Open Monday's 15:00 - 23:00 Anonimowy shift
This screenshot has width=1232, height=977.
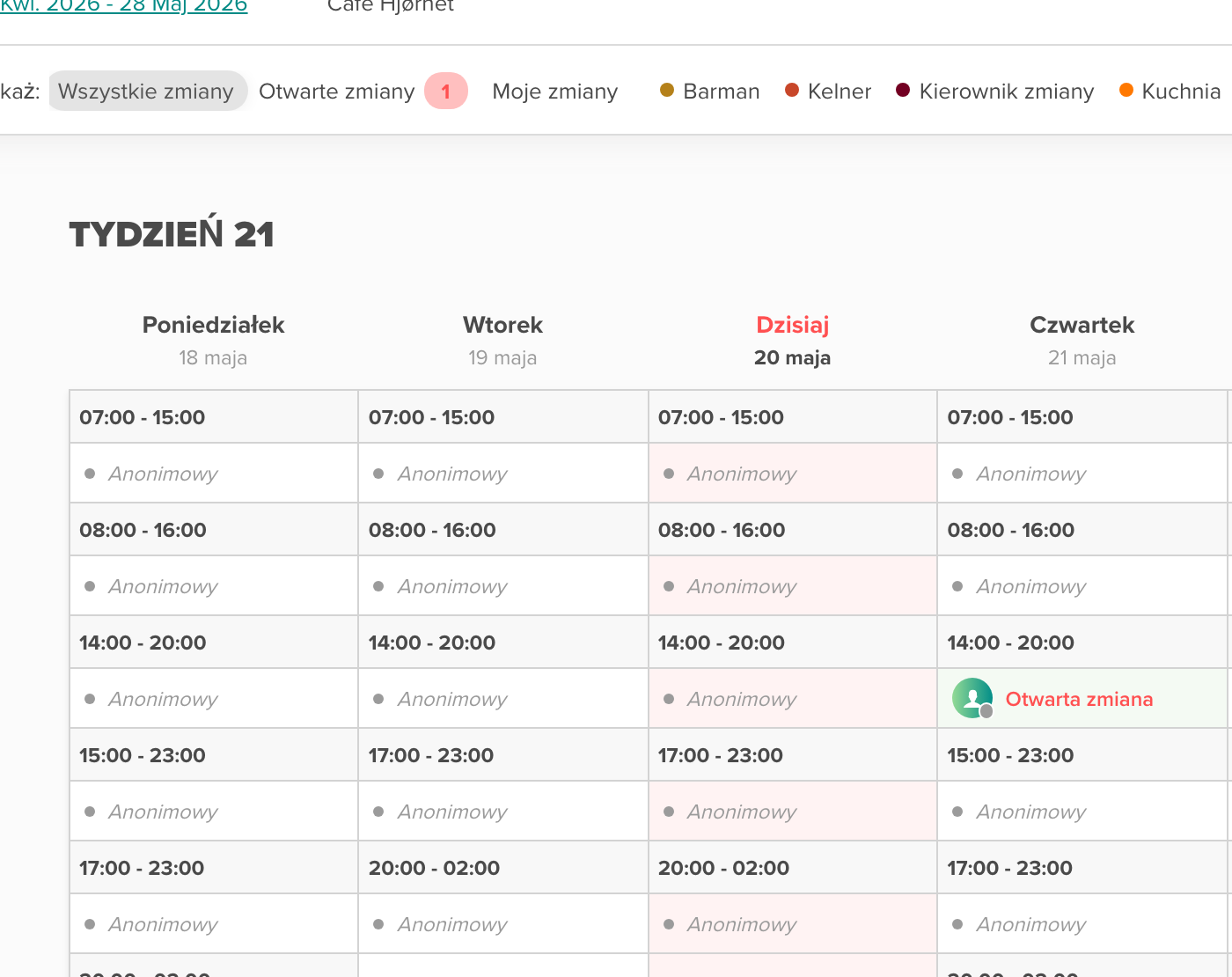click(x=214, y=812)
